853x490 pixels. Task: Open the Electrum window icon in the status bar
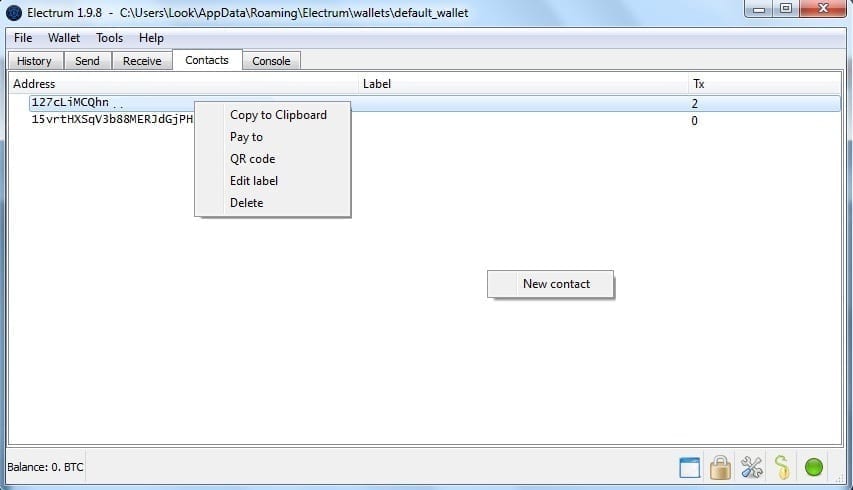690,467
